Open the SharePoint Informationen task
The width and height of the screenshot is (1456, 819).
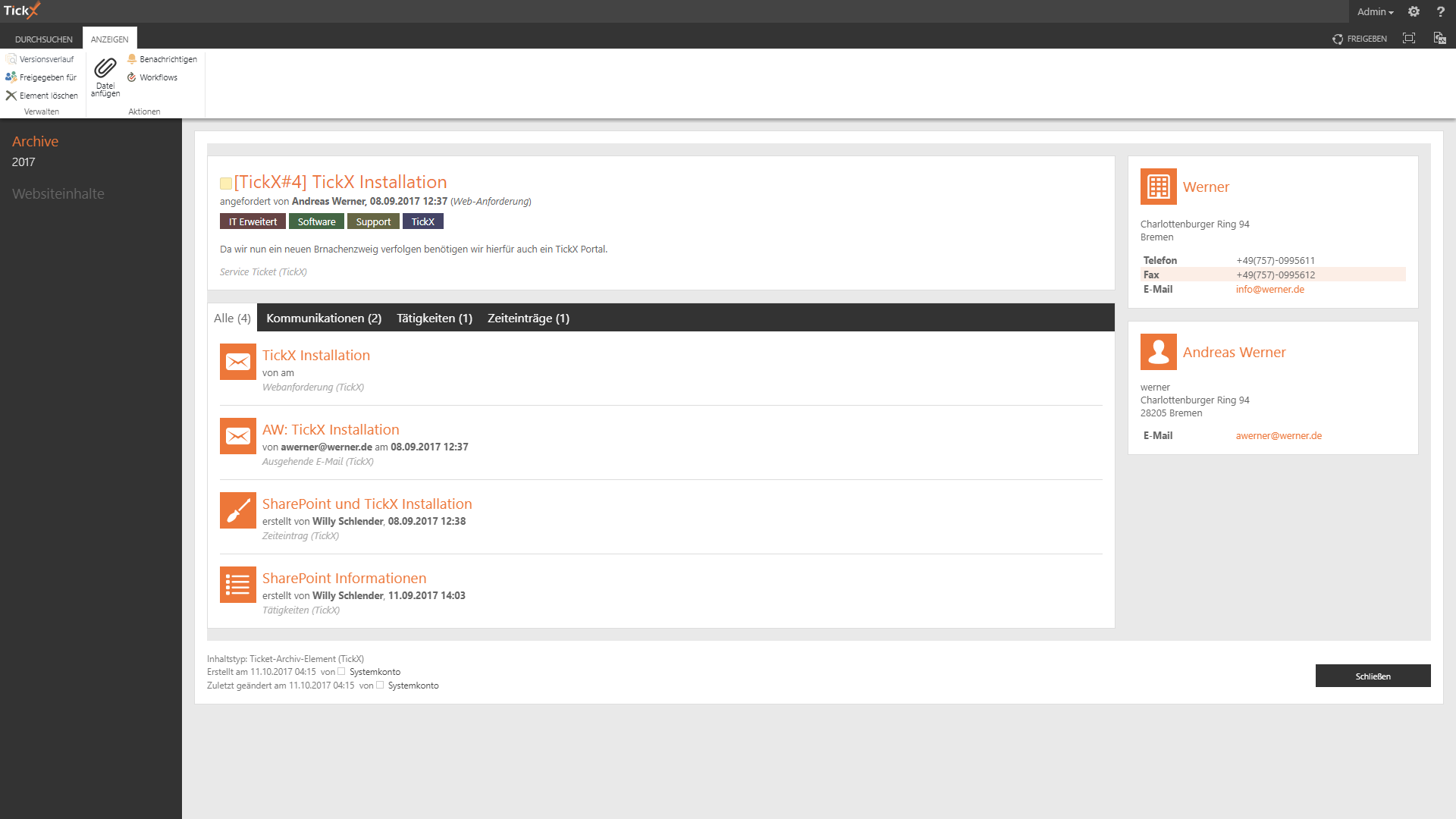[344, 578]
